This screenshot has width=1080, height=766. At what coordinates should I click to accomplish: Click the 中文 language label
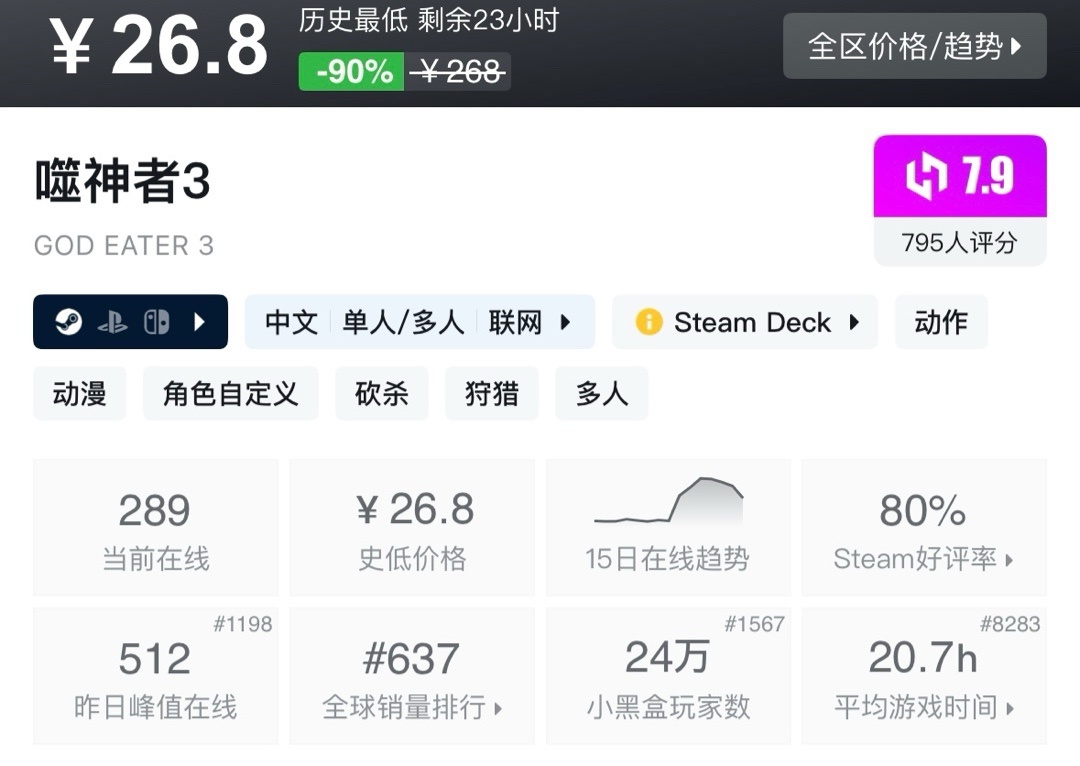pos(291,322)
